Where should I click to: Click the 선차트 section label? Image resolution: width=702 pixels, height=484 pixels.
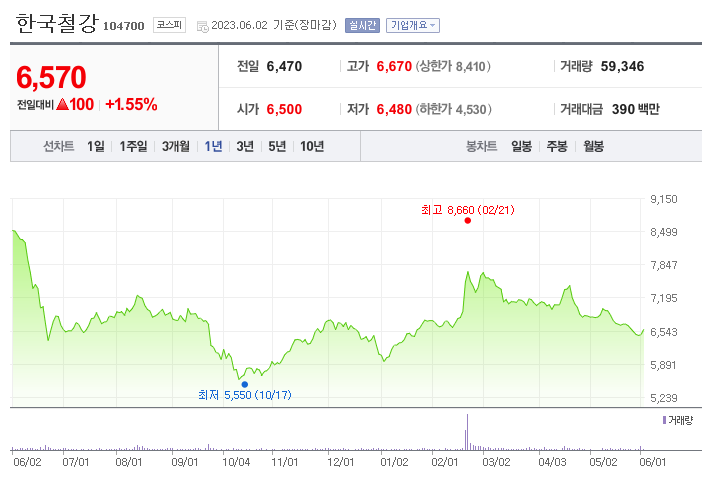(x=58, y=146)
